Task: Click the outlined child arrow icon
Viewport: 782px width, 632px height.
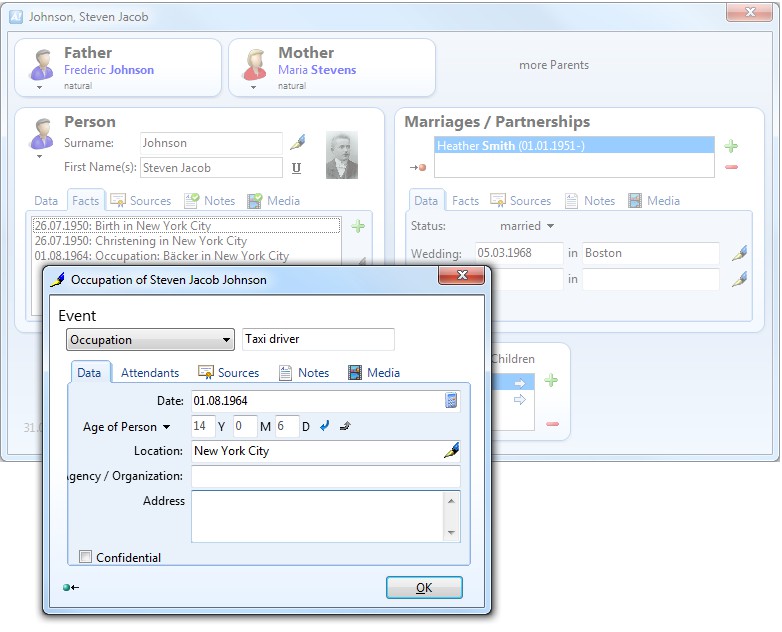Action: pos(520,400)
